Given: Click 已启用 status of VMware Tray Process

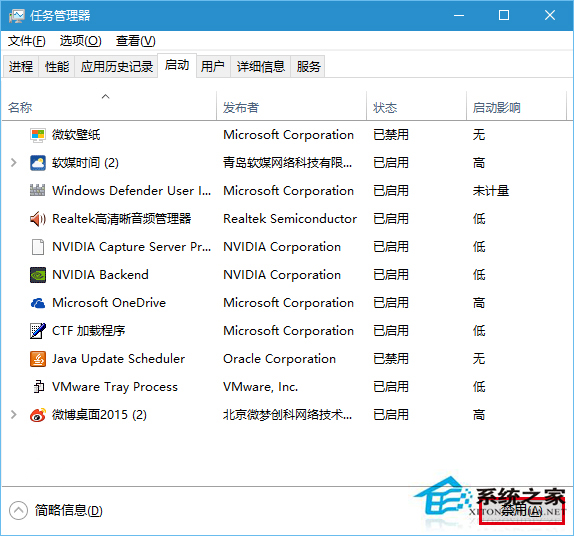Looking at the screenshot, I should click(x=391, y=387).
